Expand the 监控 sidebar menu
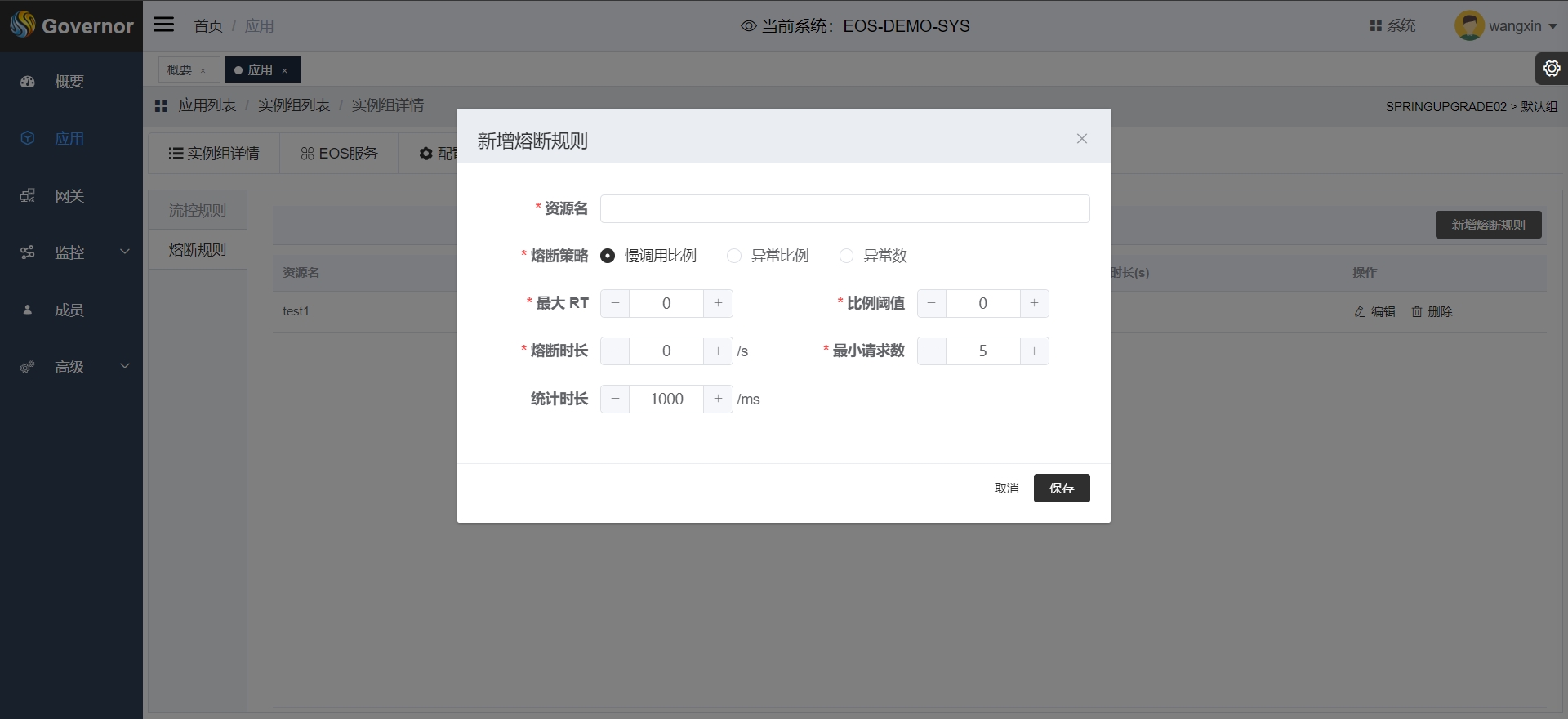 coord(125,252)
